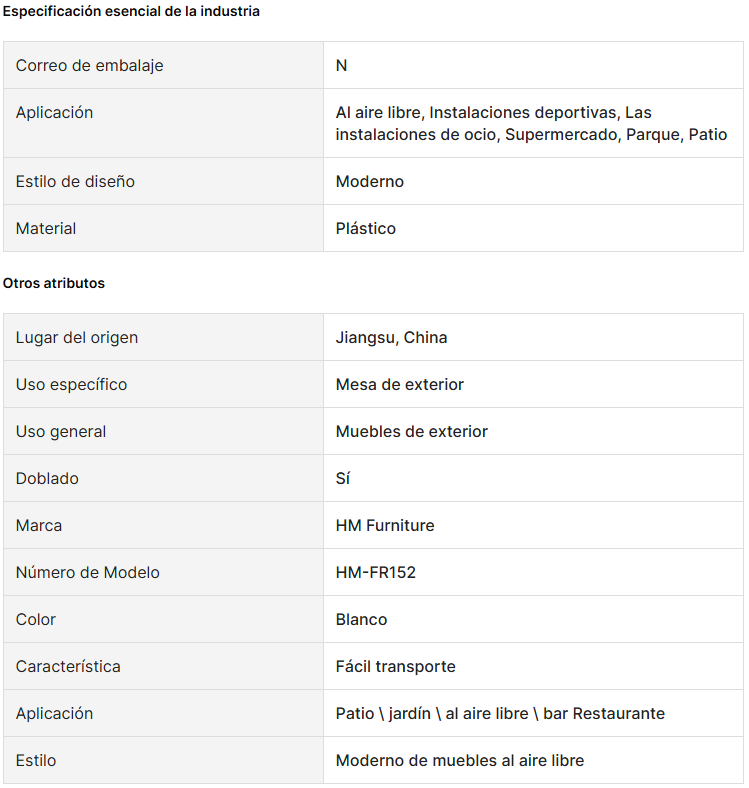Click the 'Doblado' attribute label
The height and width of the screenshot is (788, 749).
click(47, 478)
